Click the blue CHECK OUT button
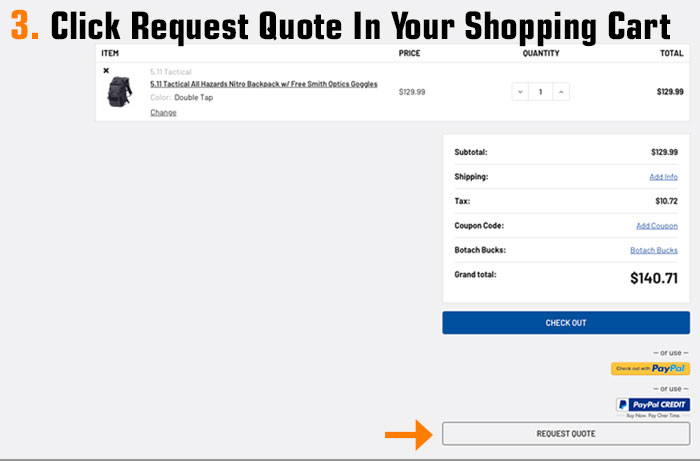 click(x=566, y=323)
